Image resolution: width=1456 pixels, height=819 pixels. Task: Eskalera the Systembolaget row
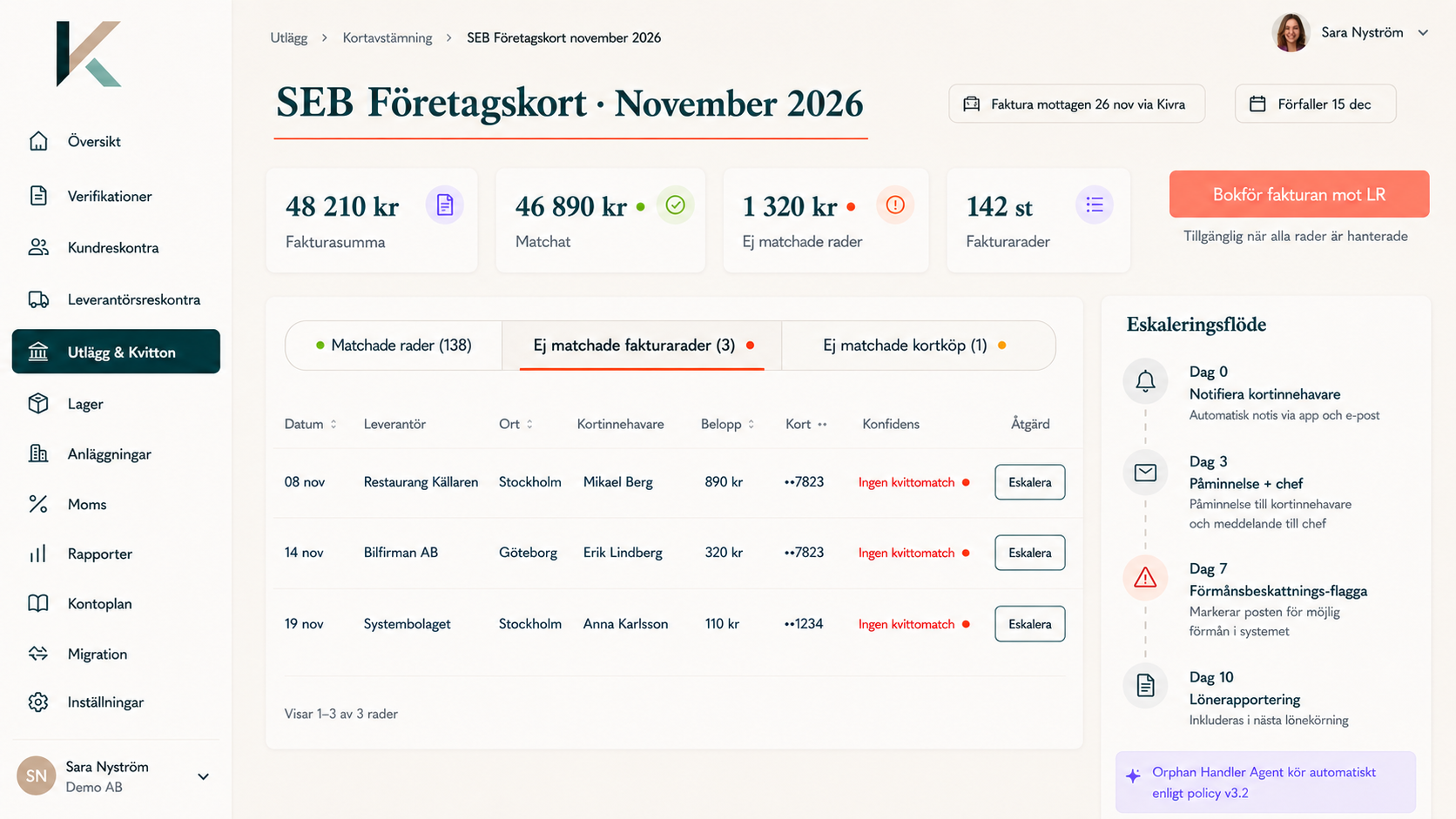coord(1029,624)
